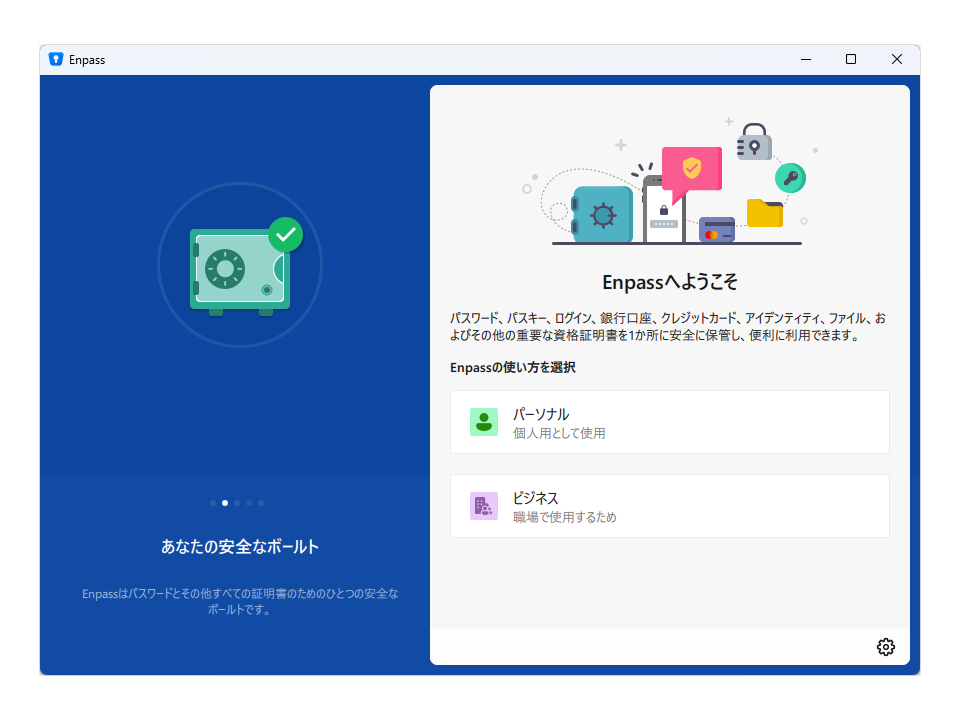Image resolution: width=960 pixels, height=720 pixels.
Task: Select ビジネス usage option
Action: pos(670,506)
